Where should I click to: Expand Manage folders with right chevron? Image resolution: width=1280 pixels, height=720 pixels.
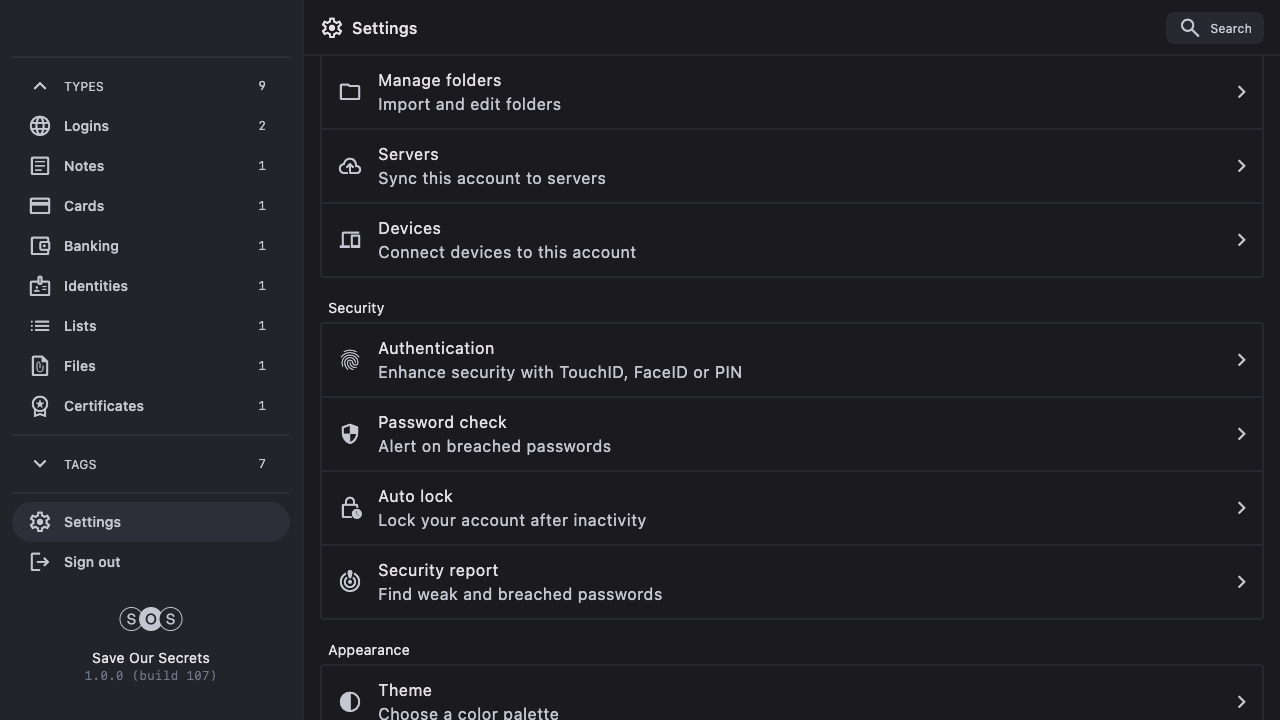(x=1241, y=92)
